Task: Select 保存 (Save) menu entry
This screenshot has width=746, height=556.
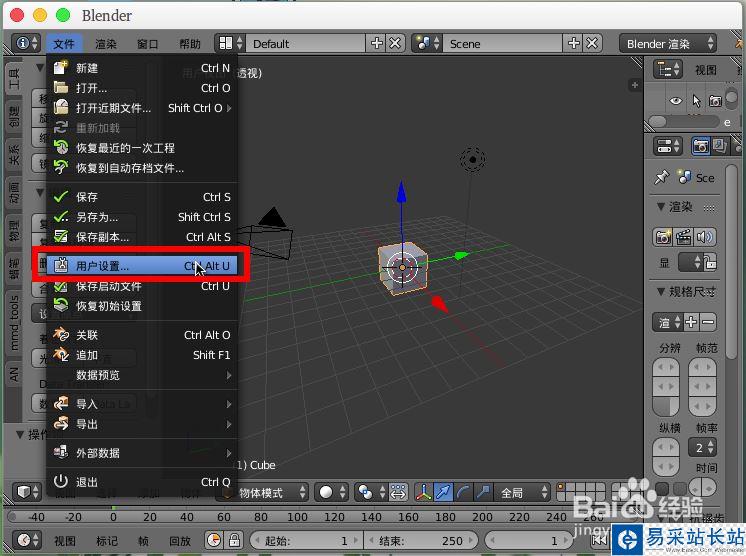Action: click(141, 197)
